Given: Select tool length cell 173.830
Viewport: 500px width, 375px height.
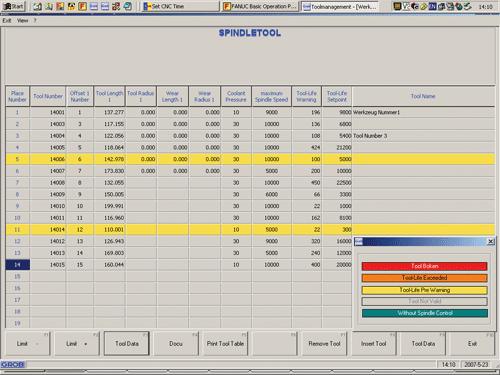Looking at the screenshot, I should pyautogui.click(x=109, y=171).
